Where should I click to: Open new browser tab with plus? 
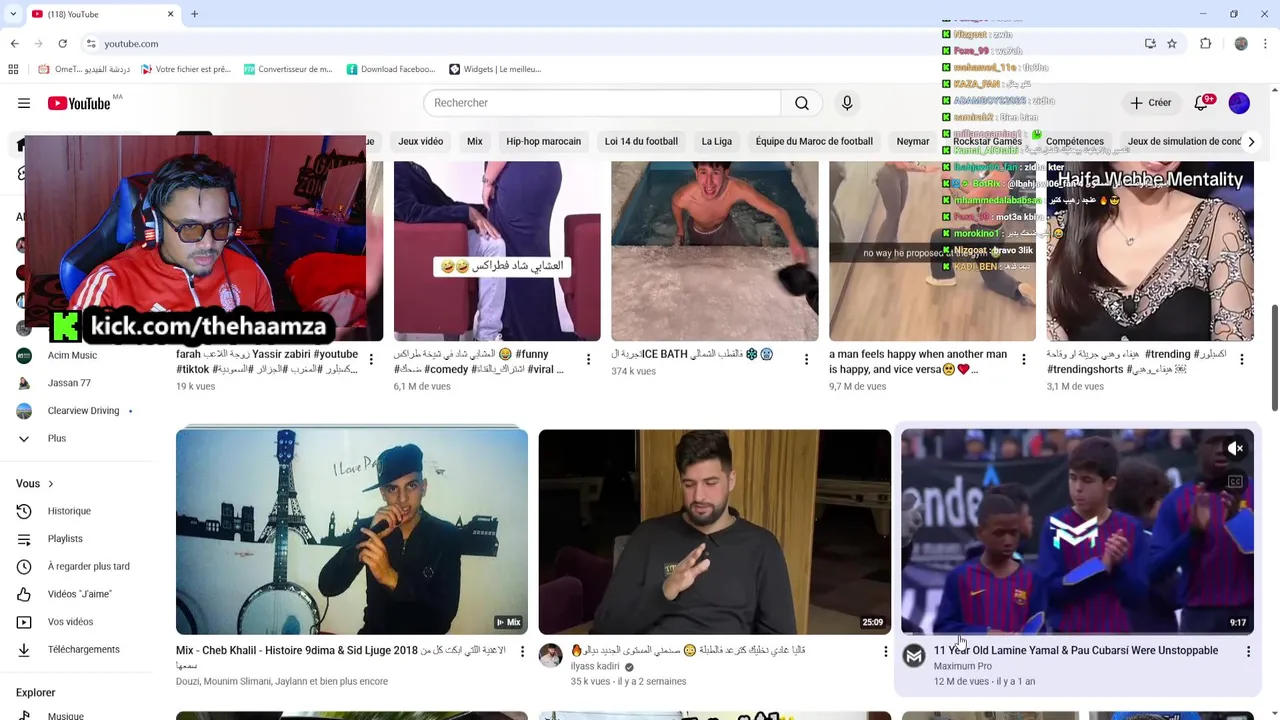point(194,14)
